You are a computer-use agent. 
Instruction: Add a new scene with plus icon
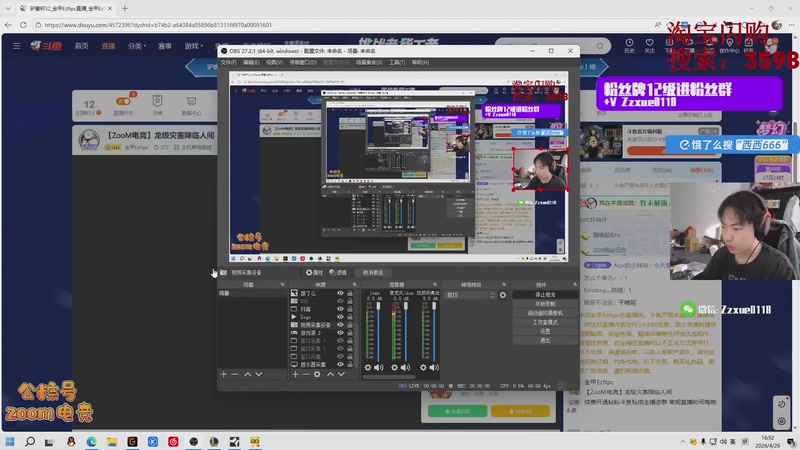tap(223, 374)
